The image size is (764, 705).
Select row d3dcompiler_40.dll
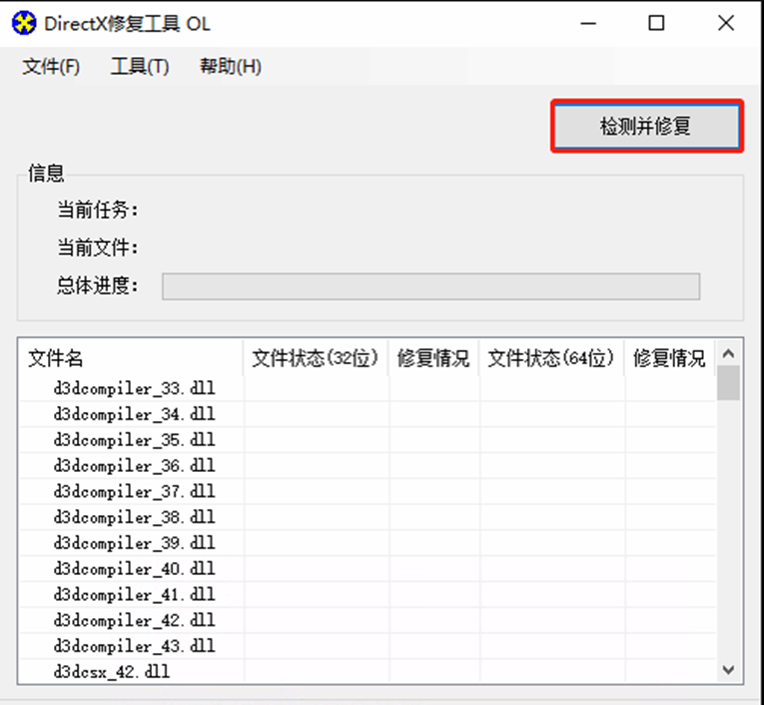[x=367, y=569]
